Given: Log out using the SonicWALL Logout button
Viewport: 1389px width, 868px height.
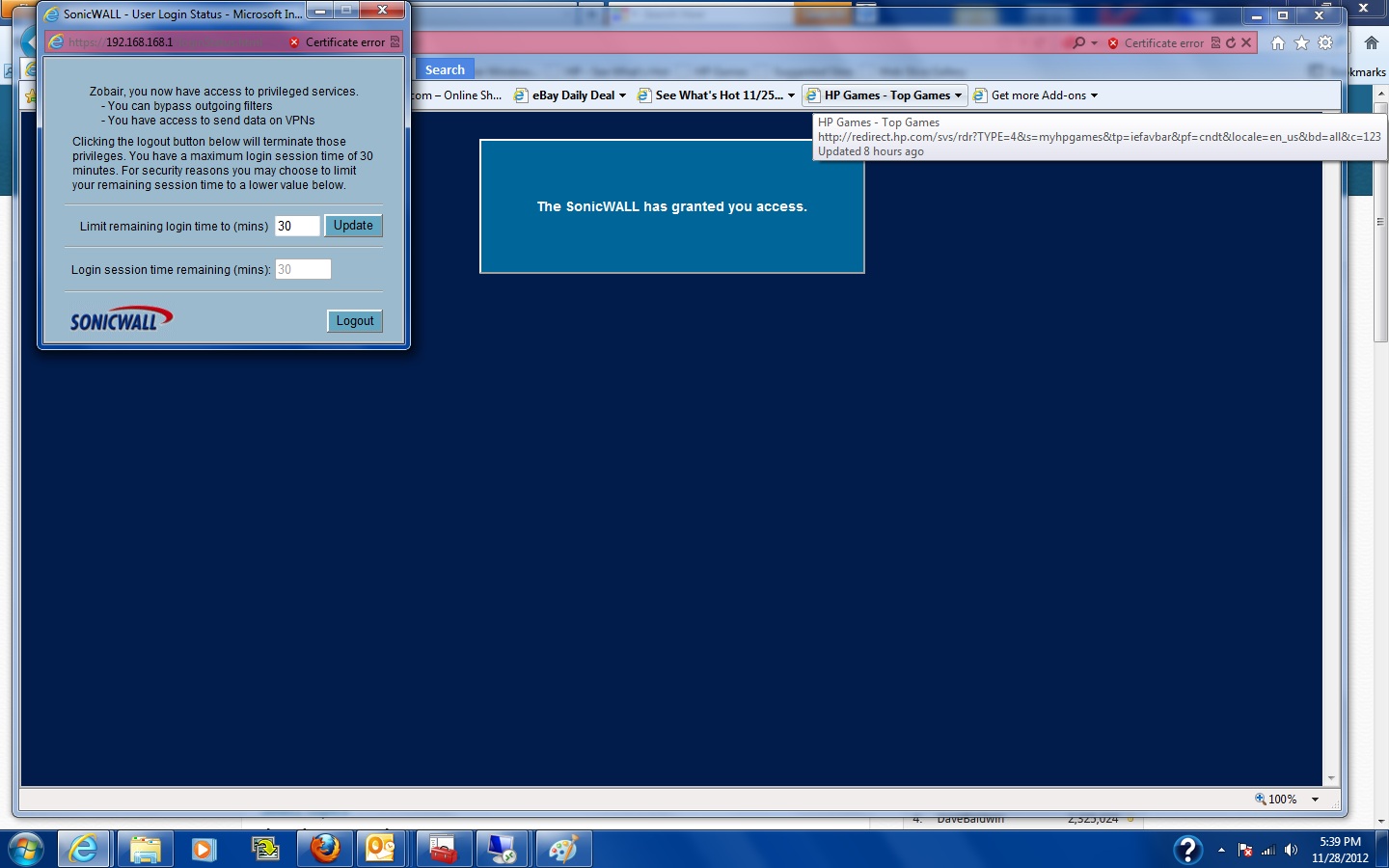Looking at the screenshot, I should tap(355, 321).
